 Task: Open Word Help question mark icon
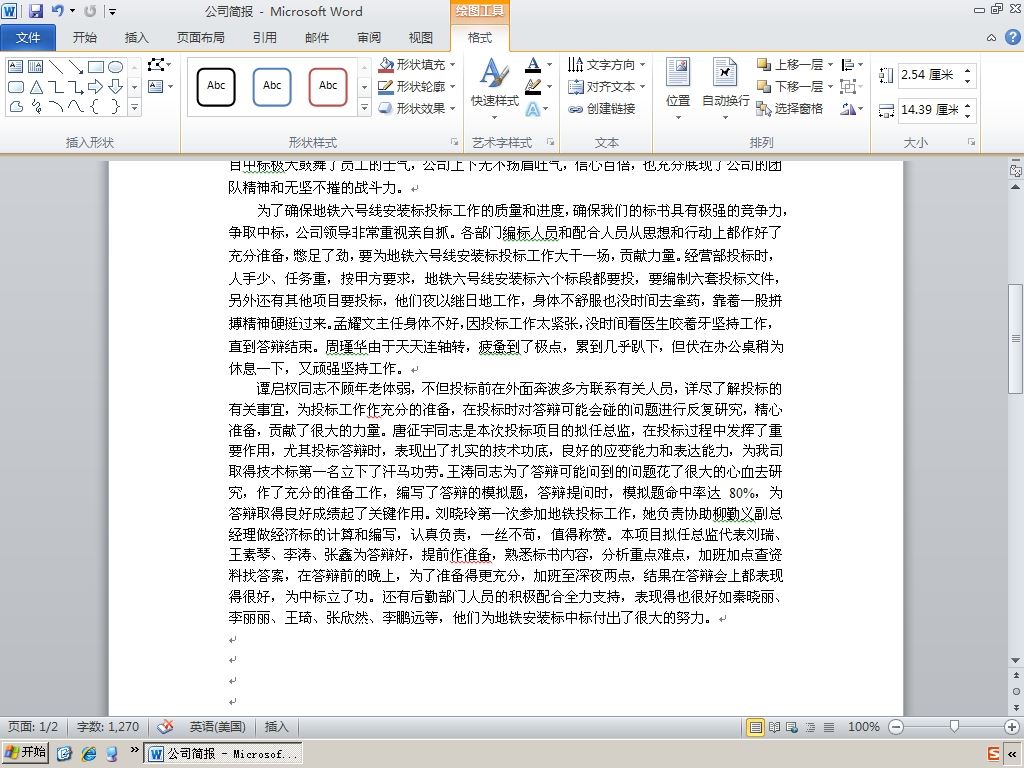click(1012, 37)
